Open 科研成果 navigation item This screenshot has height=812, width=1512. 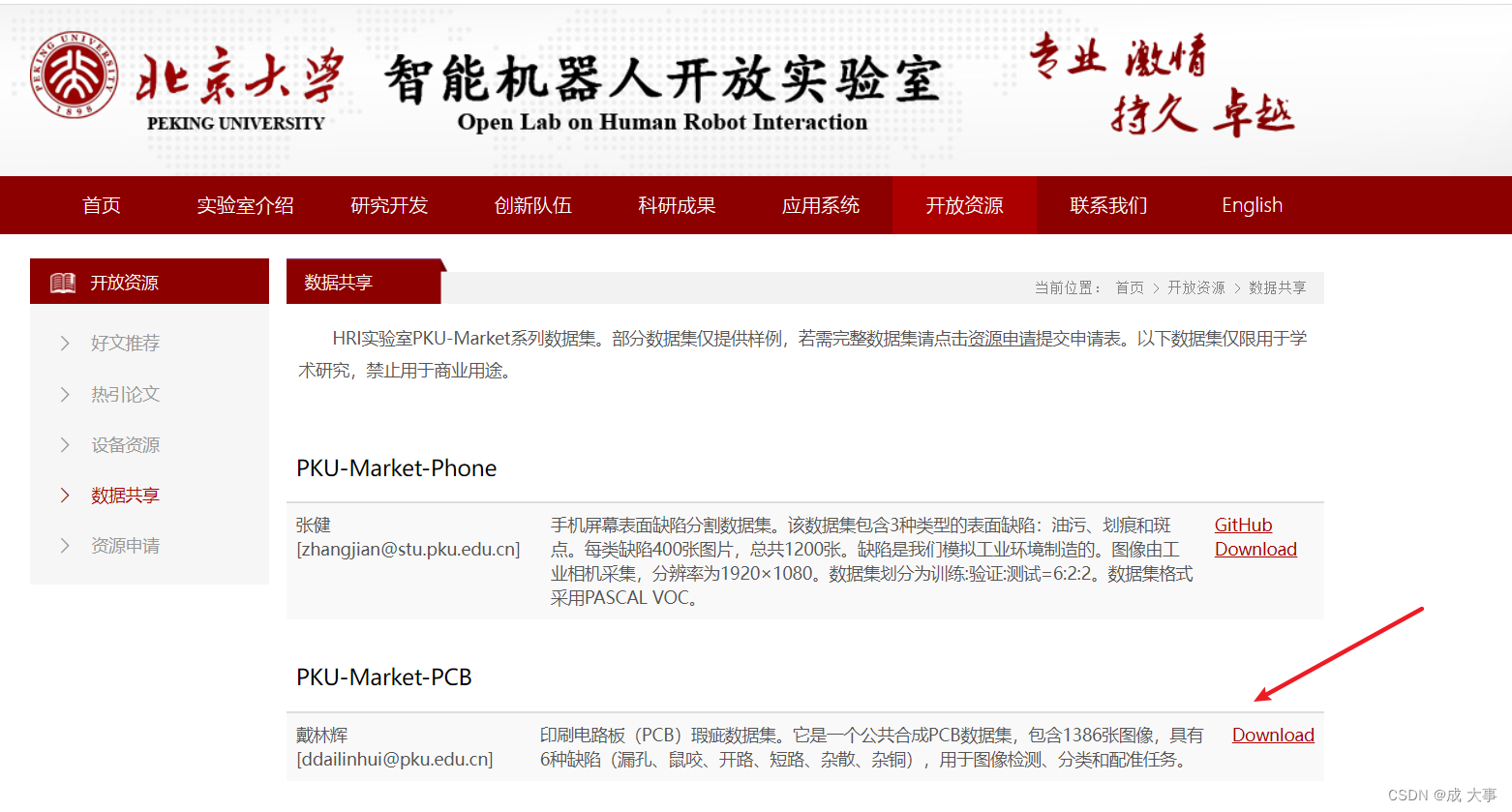coord(677,205)
